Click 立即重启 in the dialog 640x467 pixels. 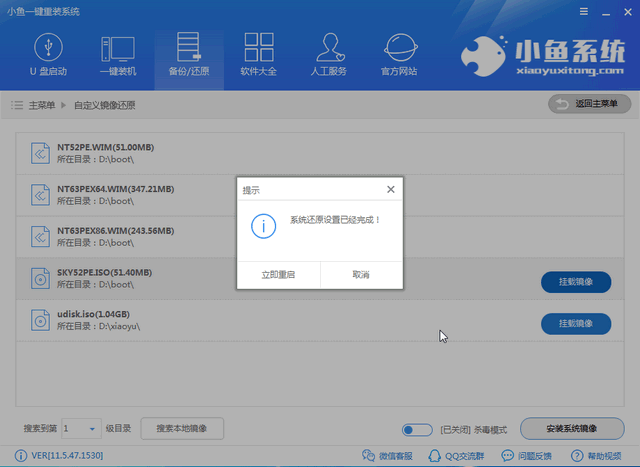click(278, 274)
